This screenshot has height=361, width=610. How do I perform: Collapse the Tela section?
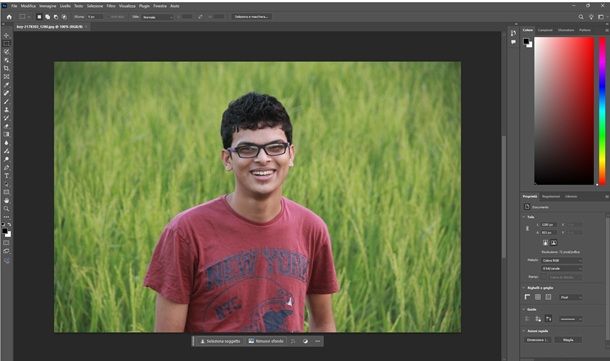point(524,217)
